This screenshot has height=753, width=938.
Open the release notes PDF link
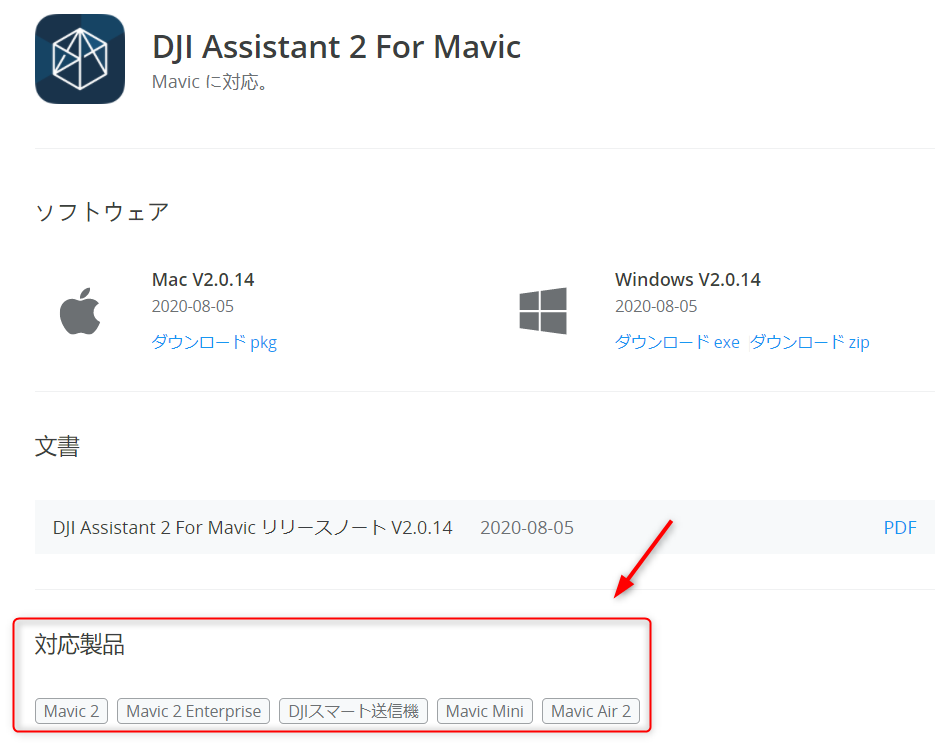899,527
